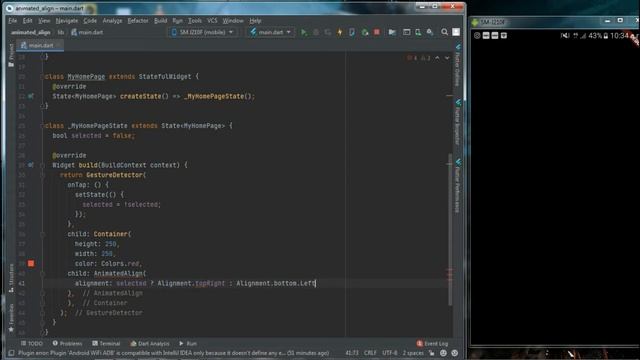The width and height of the screenshot is (640, 360).
Task: Toggle the read-only lock icon in status bar
Action: (x=431, y=353)
